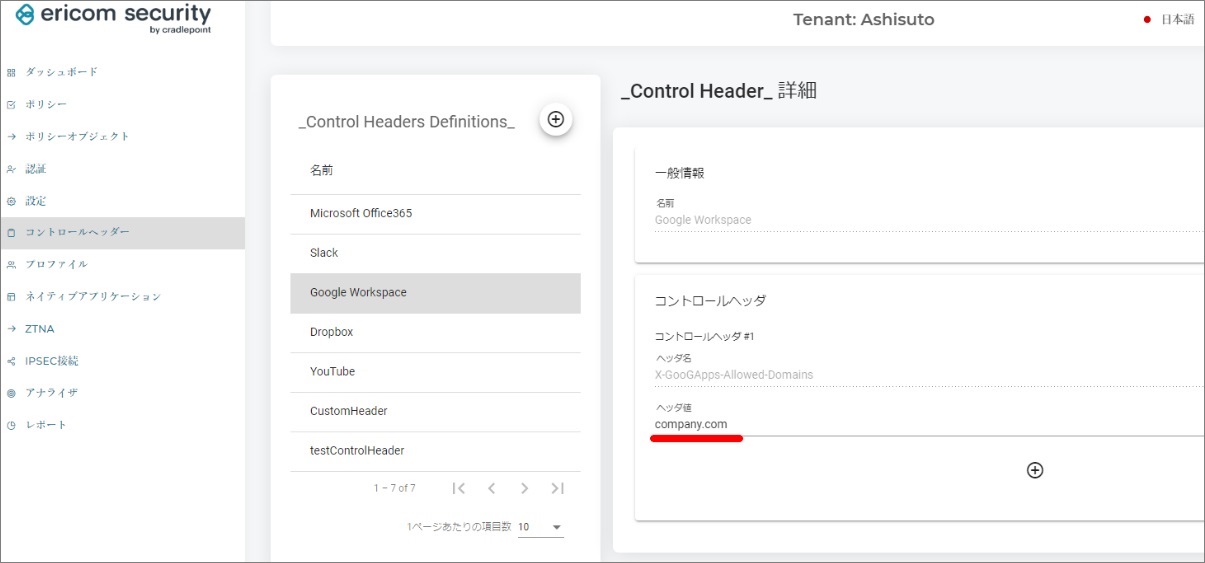Open the アナライザ sidebar item
The image size is (1205, 563).
coord(51,392)
